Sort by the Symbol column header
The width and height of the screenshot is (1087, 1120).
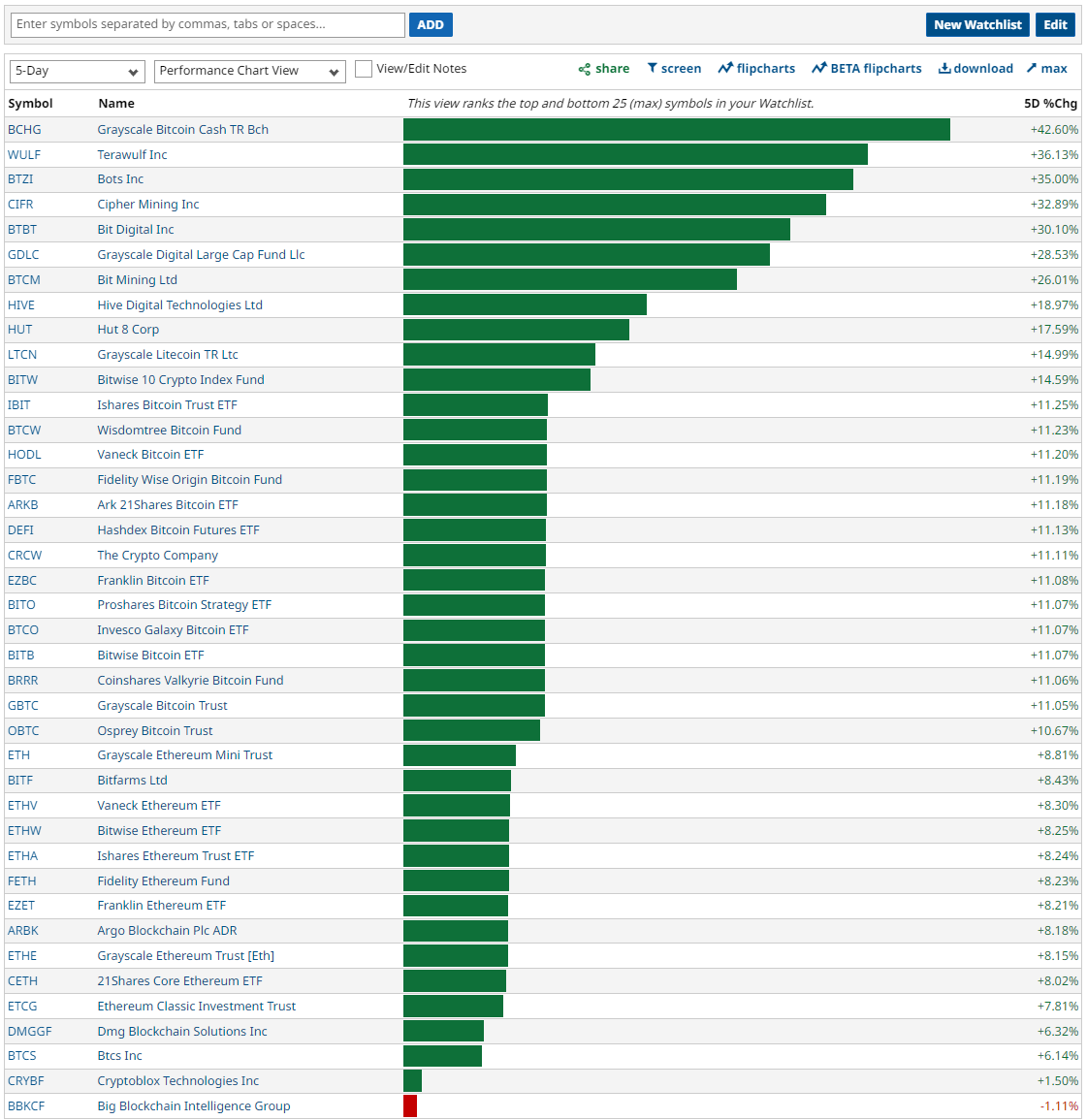30,104
